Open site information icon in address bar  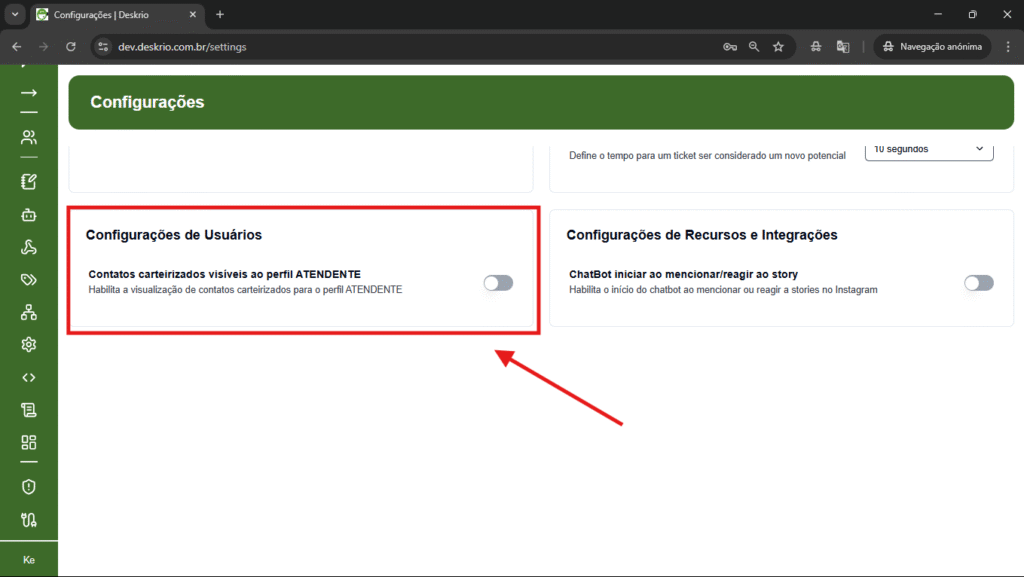[x=103, y=47]
